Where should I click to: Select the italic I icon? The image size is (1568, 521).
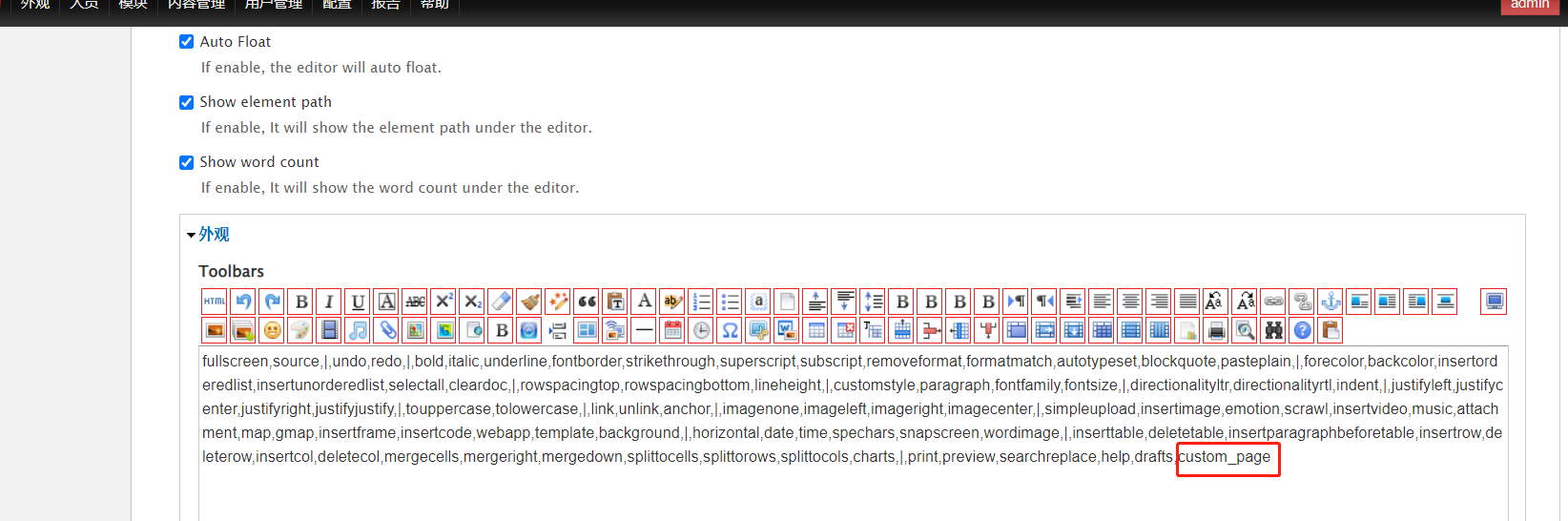click(329, 302)
